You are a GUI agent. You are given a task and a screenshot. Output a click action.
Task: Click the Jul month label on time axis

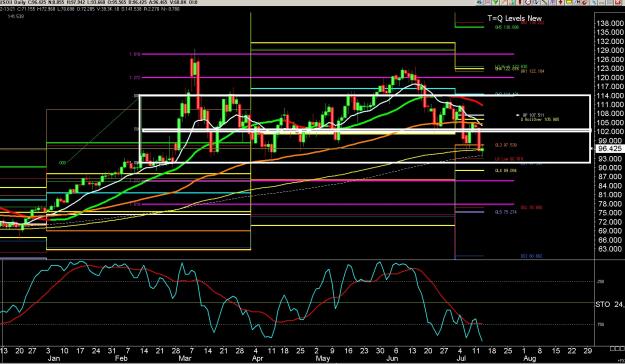462,358
